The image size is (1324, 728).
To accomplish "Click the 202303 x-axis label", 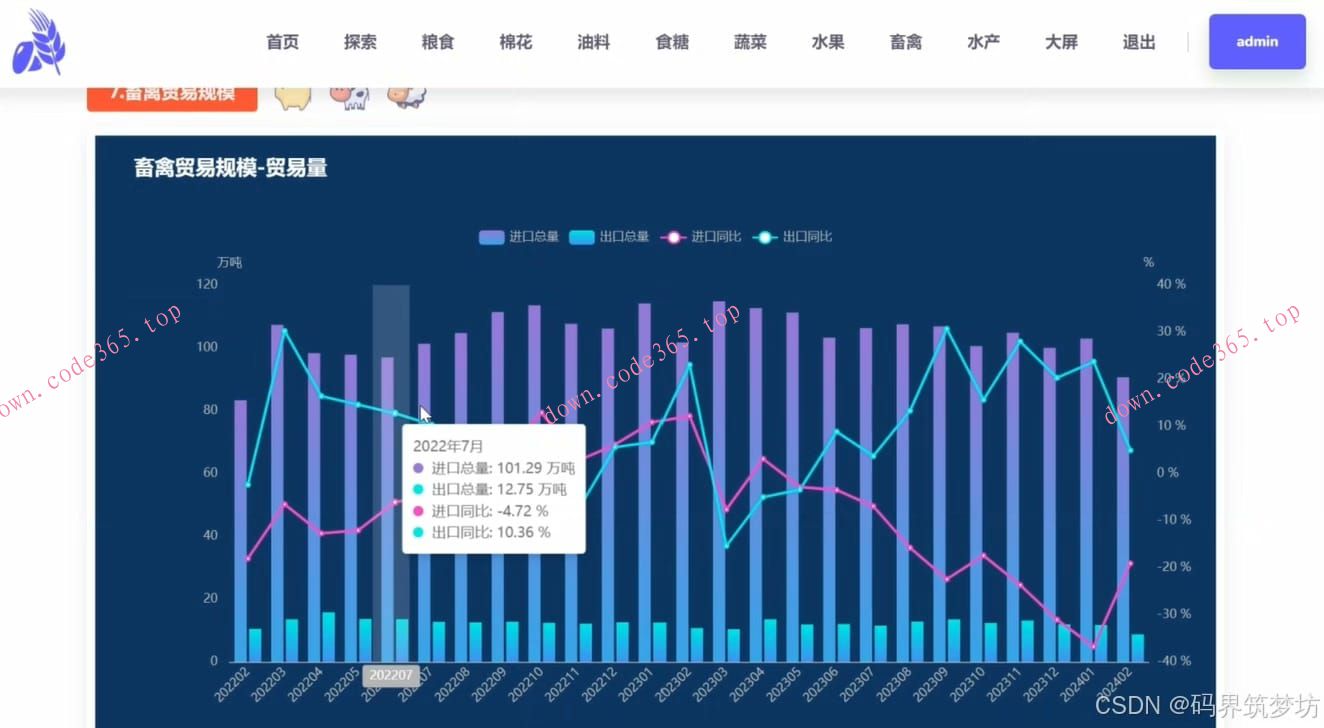I will 712,684.
